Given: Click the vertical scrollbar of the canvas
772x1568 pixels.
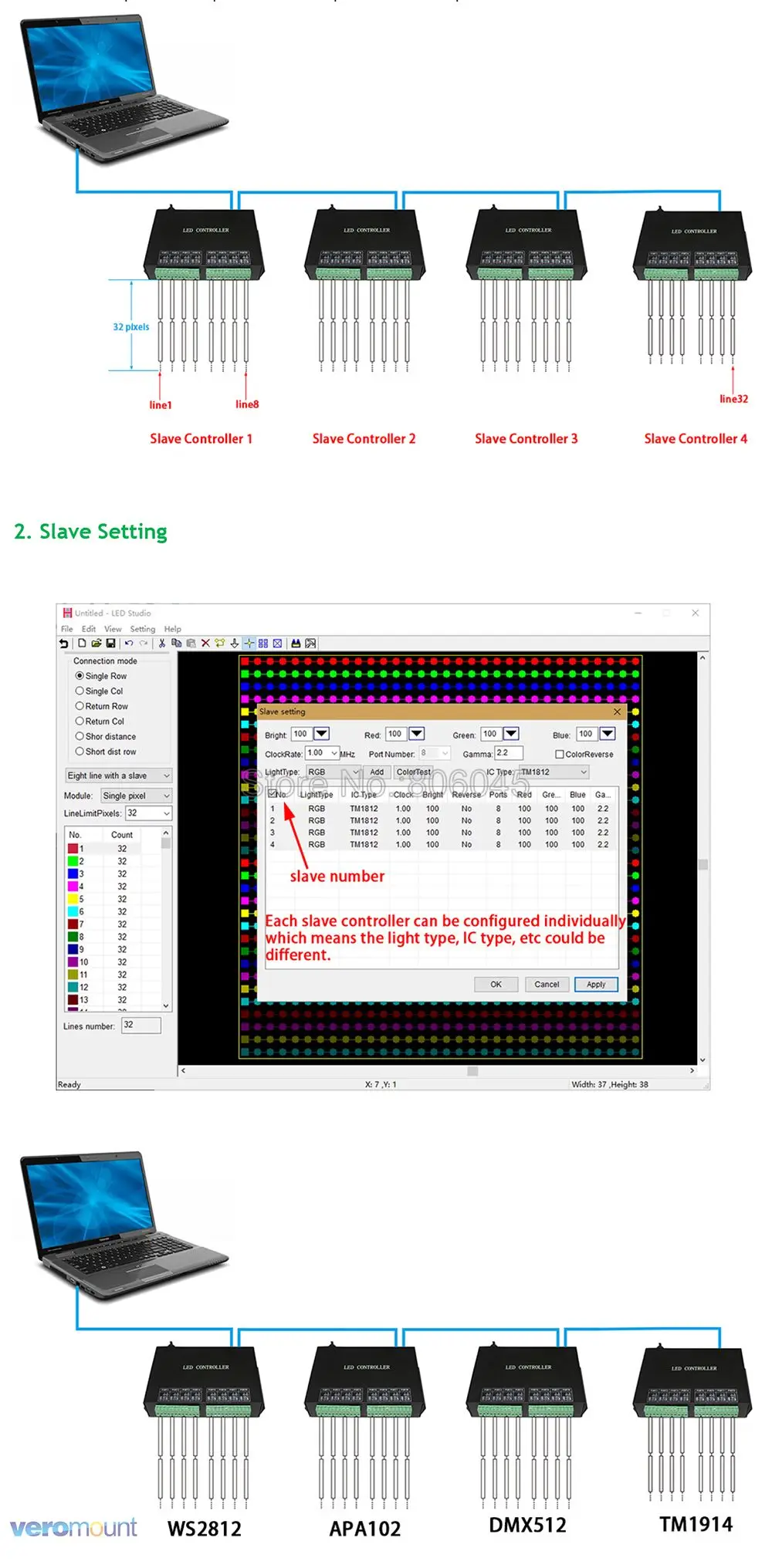Looking at the screenshot, I should click(x=703, y=858).
